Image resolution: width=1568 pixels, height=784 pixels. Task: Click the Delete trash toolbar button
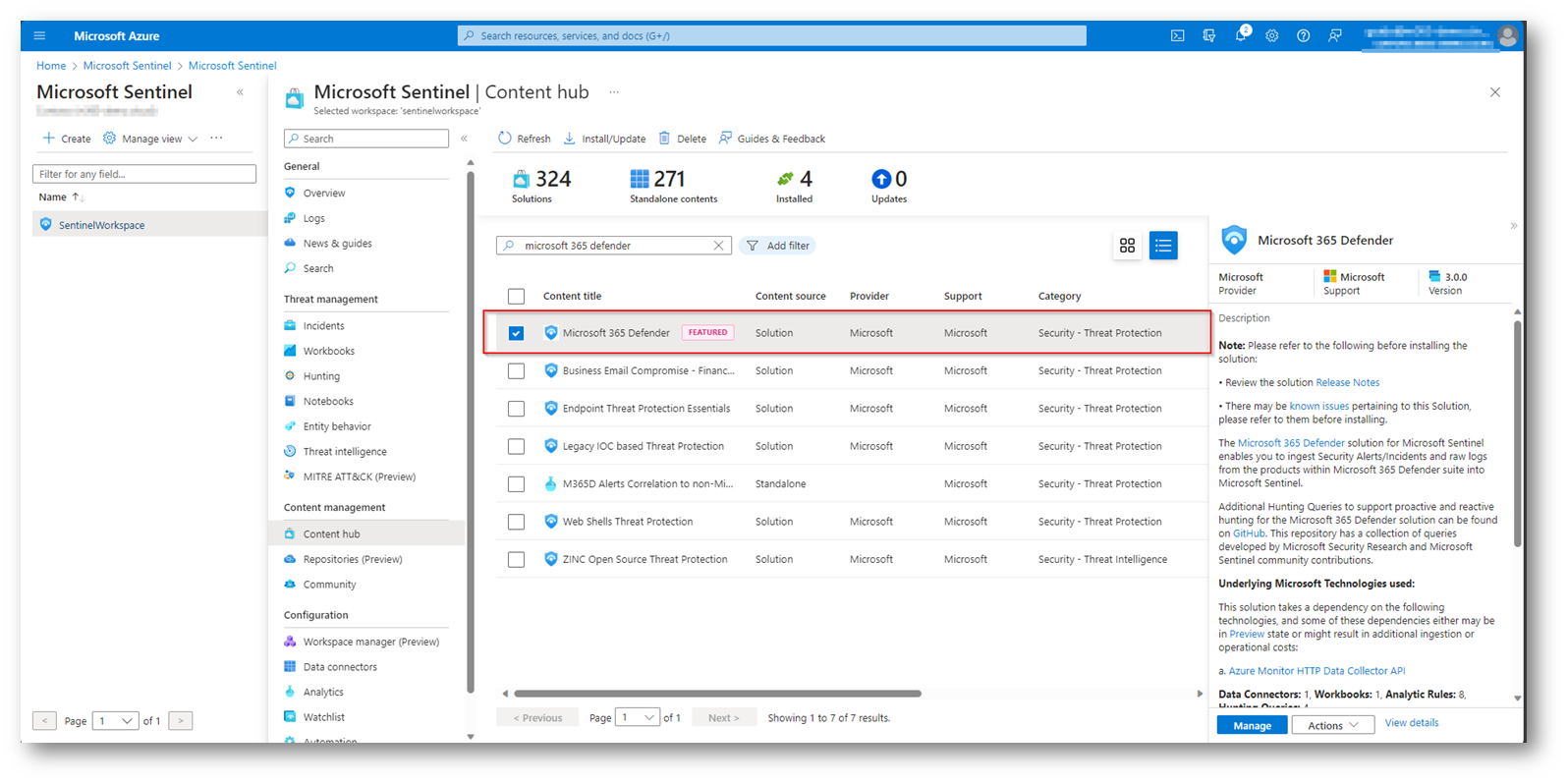tap(683, 139)
